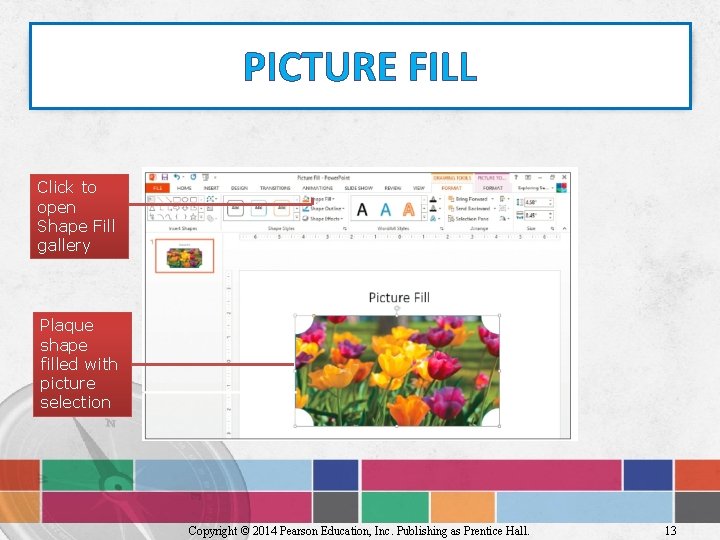This screenshot has width=720, height=540.
Task: Open the Picture Tools FORMAT tab
Action: tap(493, 188)
